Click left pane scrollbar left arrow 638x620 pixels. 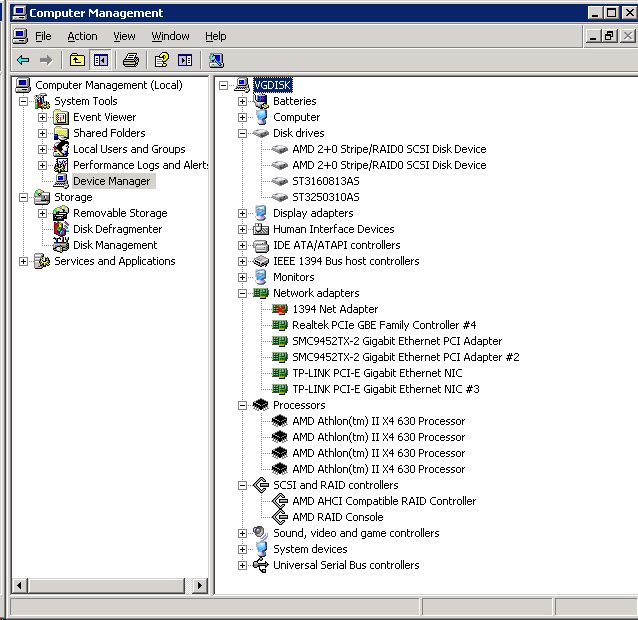click(19, 586)
